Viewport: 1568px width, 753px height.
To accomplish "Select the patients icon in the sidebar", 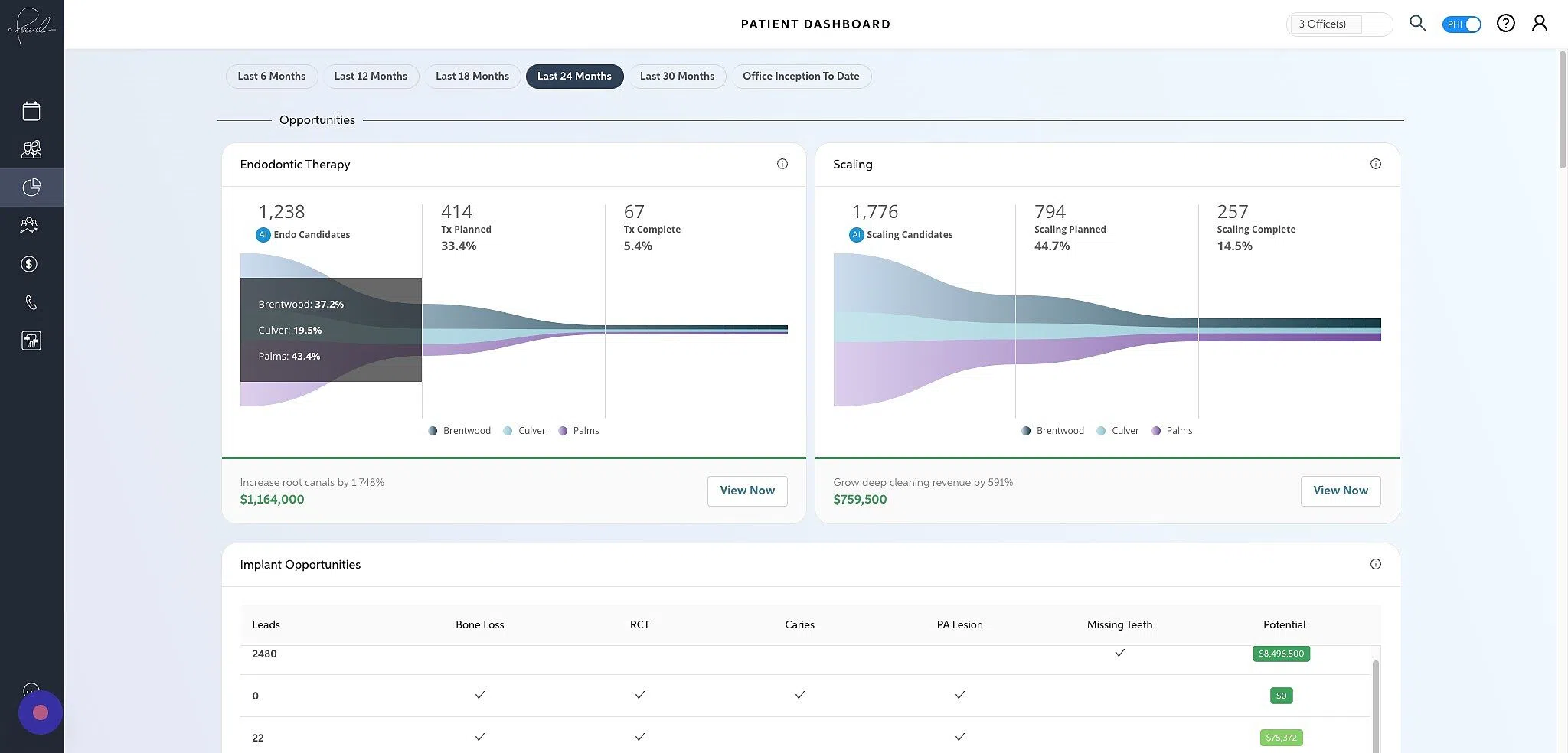I will 31,148.
